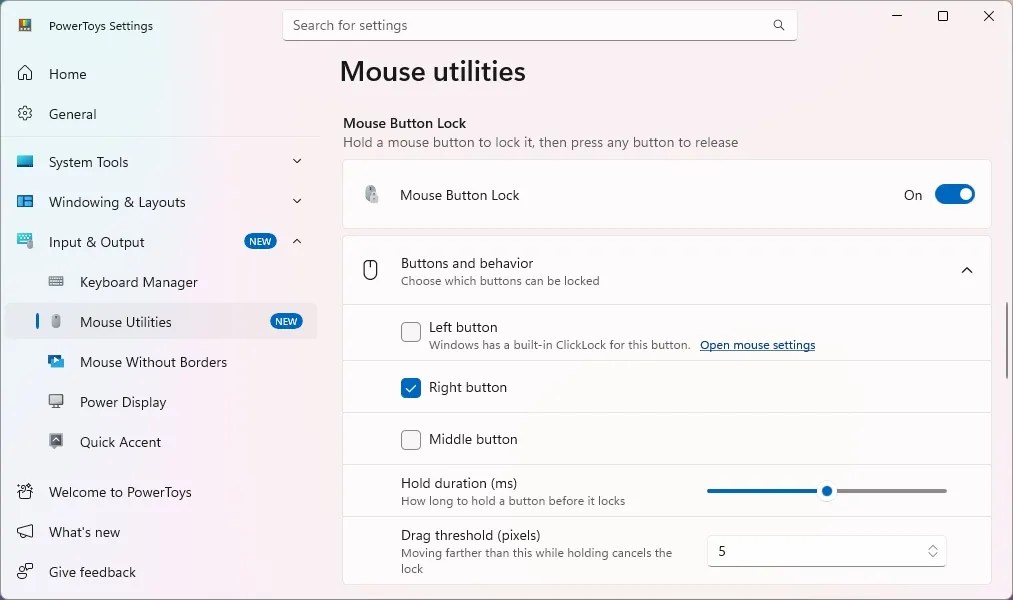Go to Home page
This screenshot has width=1013, height=600.
(160, 74)
